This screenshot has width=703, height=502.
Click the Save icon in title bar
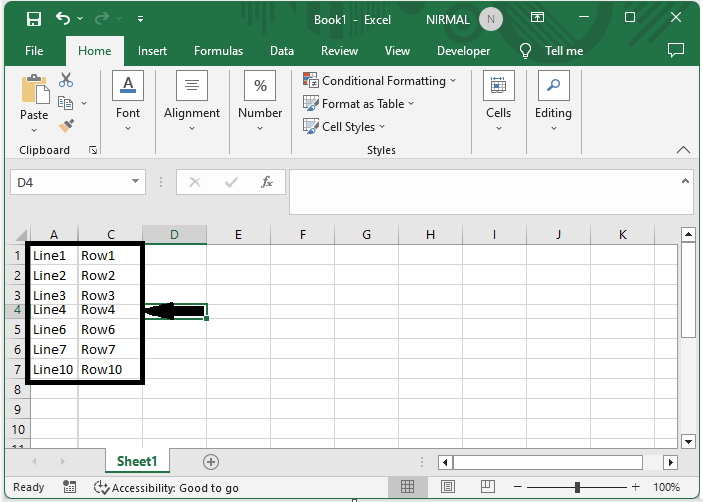pyautogui.click(x=34, y=19)
